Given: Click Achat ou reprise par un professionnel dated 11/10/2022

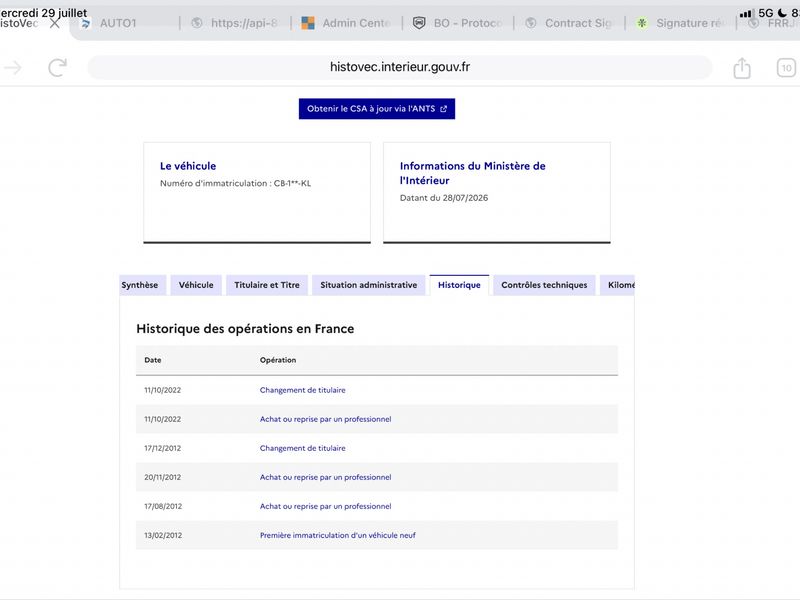Looking at the screenshot, I should tap(326, 419).
